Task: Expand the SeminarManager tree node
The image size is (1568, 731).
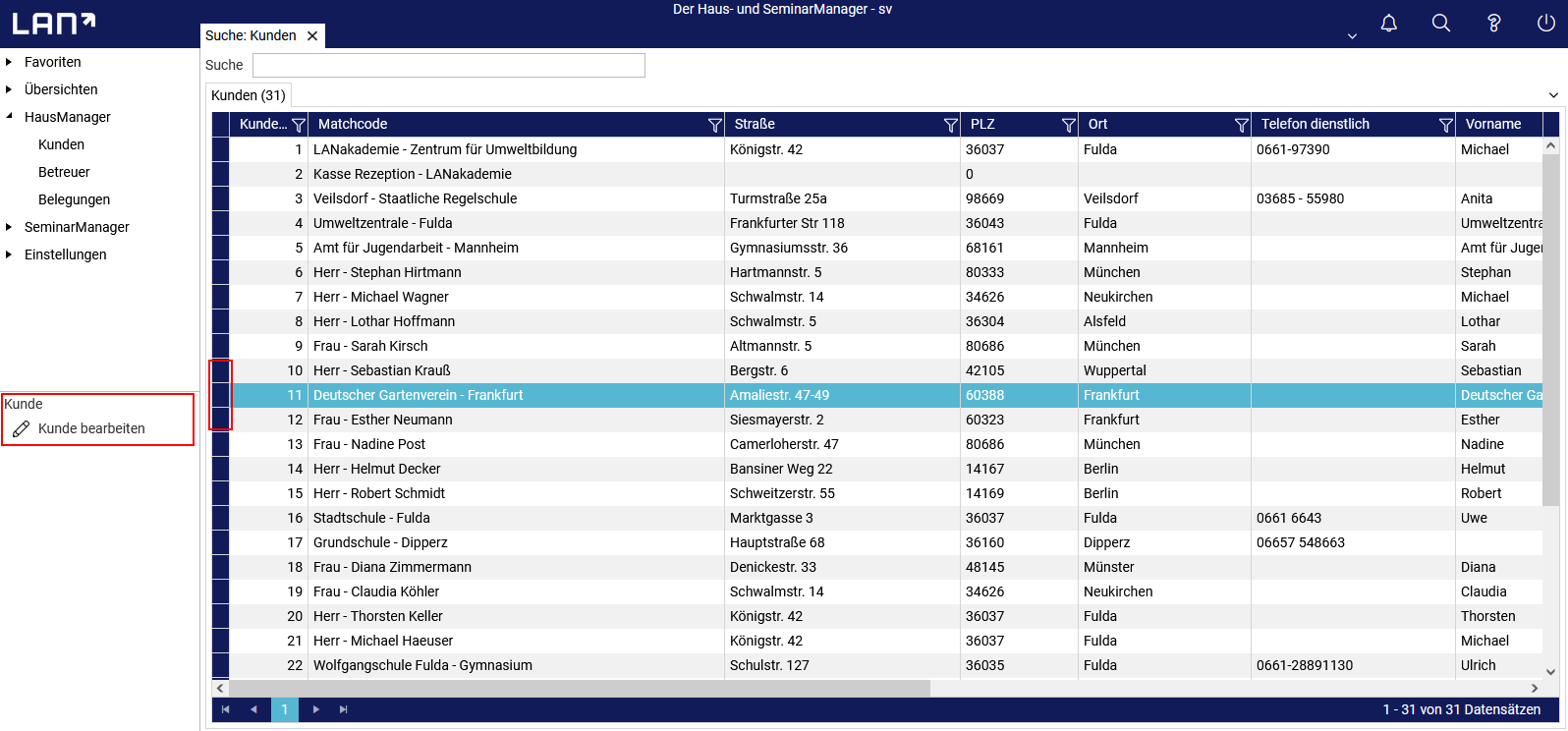Action: (x=9, y=227)
